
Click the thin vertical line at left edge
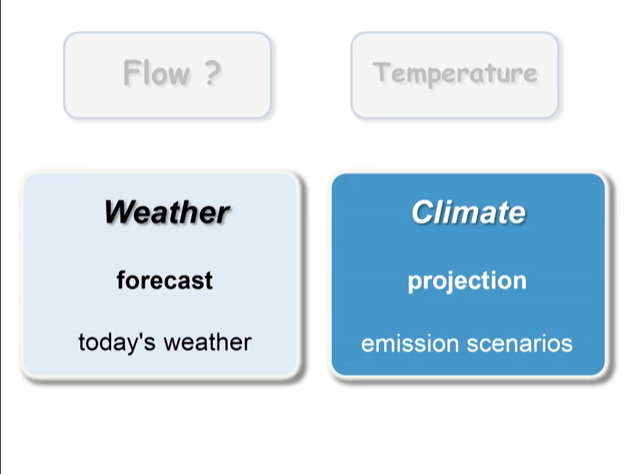coord(1,240)
